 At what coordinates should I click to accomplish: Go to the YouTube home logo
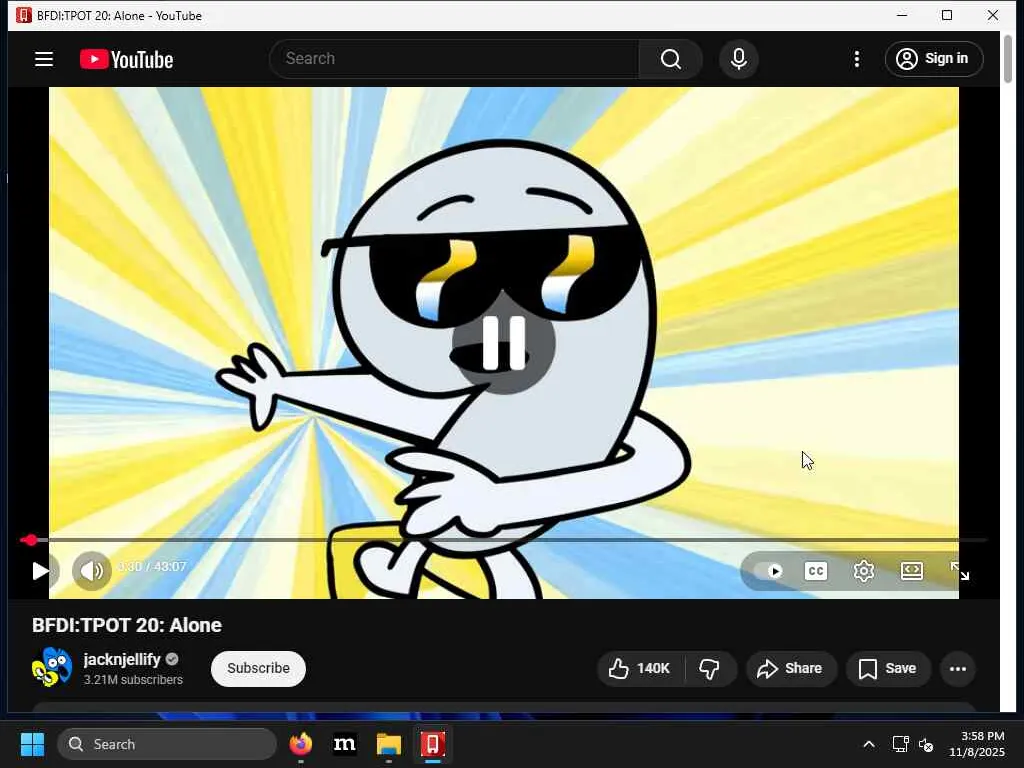(127, 59)
